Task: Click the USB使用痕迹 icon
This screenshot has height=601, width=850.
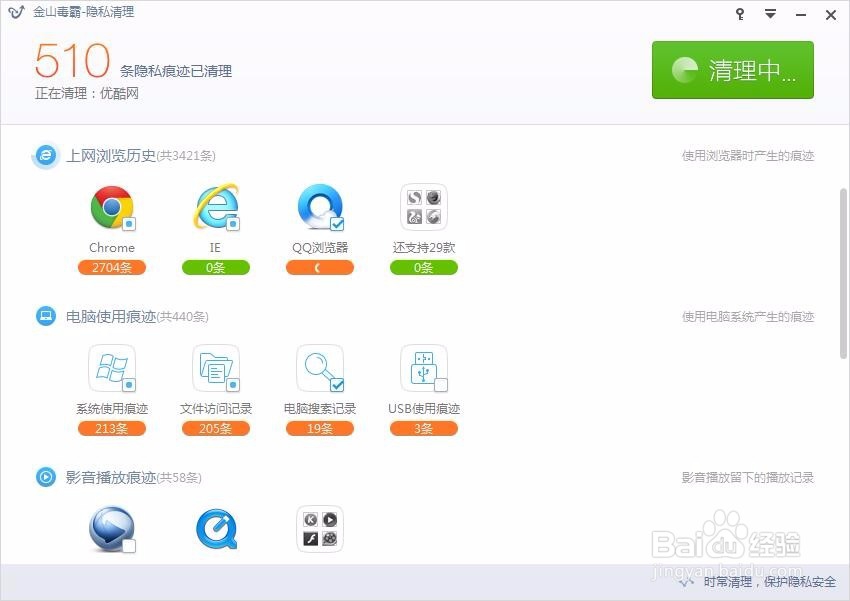Action: (424, 368)
